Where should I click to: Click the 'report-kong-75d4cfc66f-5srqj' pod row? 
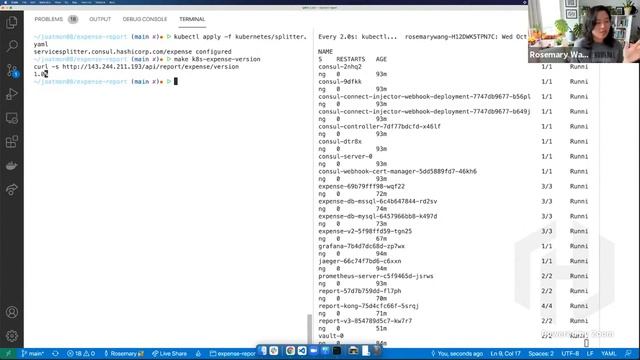369,306
